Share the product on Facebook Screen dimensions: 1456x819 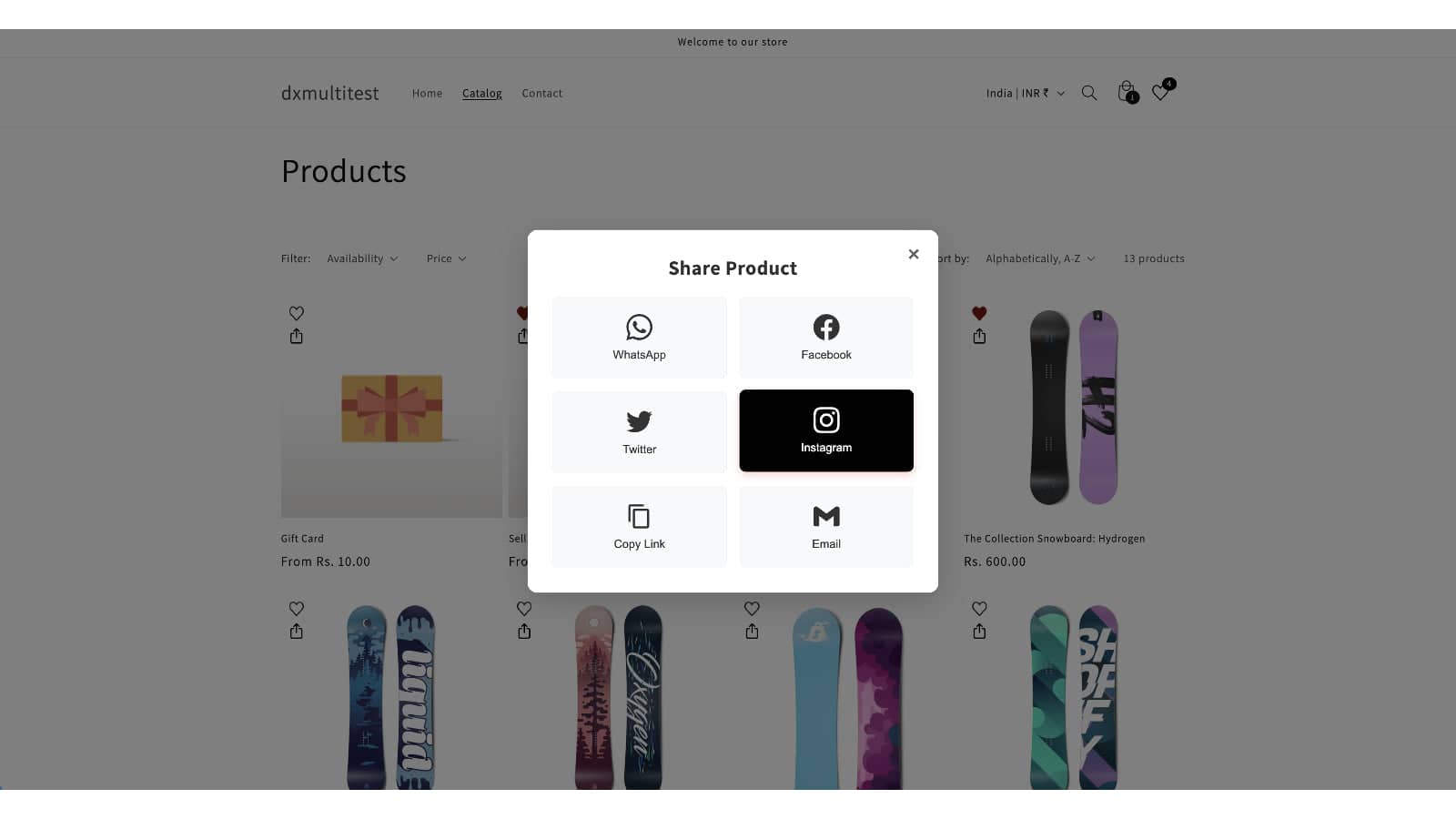[826, 338]
